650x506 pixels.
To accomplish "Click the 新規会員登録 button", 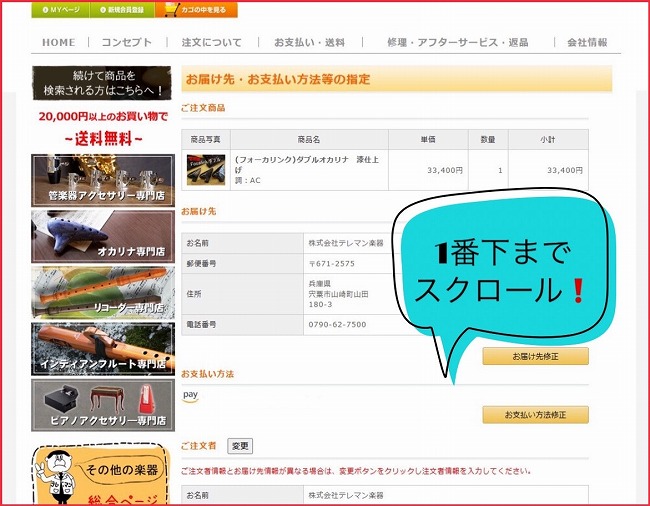I will [x=120, y=10].
